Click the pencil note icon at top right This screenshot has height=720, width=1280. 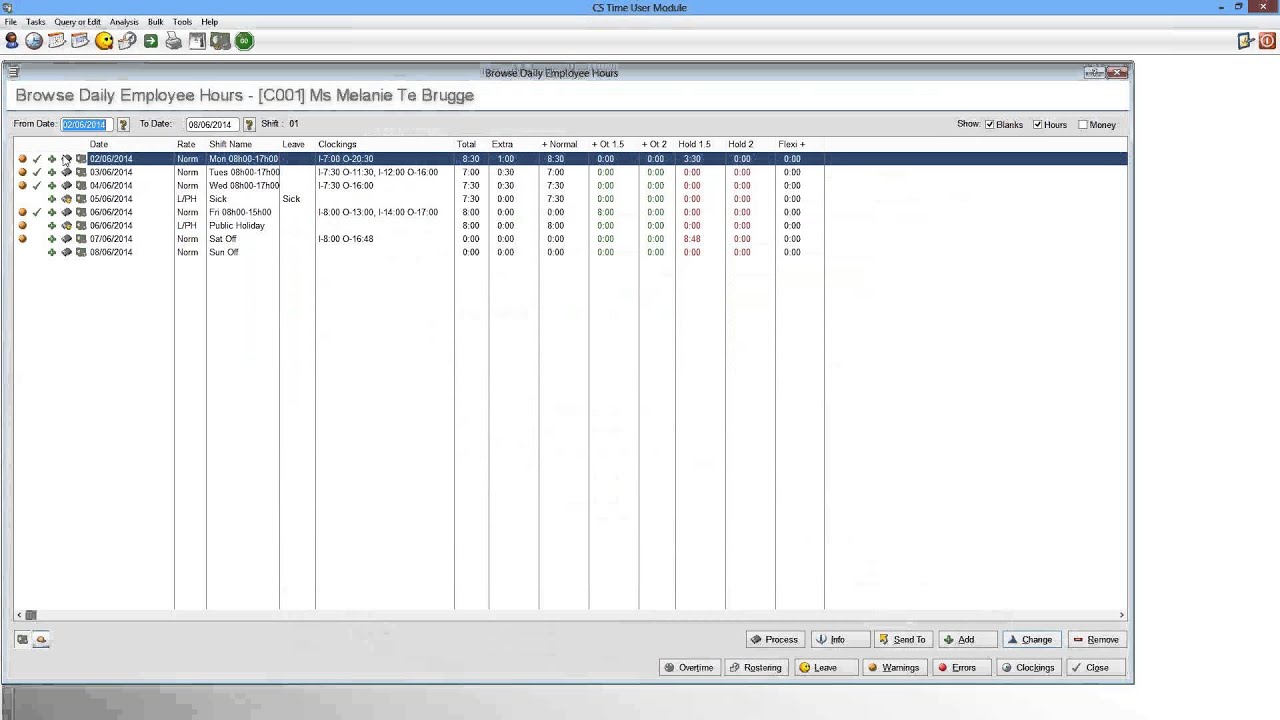pyautogui.click(x=1246, y=41)
